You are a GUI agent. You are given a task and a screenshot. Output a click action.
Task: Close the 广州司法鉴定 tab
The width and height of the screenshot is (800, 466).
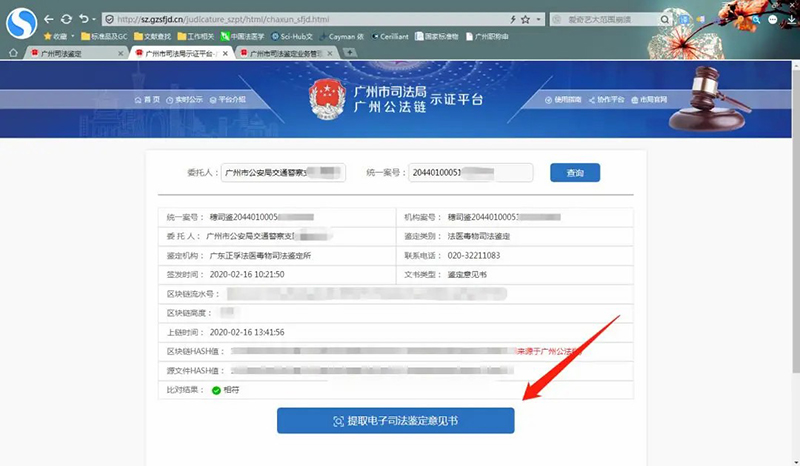point(120,53)
